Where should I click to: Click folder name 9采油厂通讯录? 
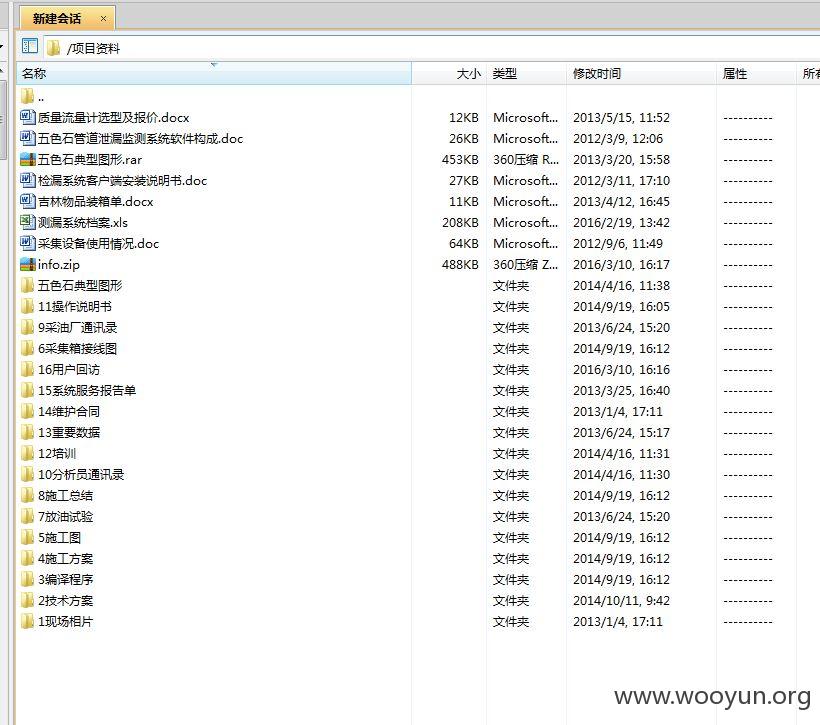click(x=77, y=327)
